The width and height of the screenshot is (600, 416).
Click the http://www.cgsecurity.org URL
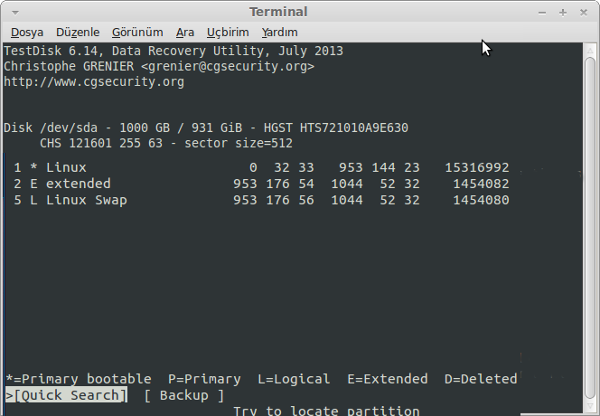(94, 82)
